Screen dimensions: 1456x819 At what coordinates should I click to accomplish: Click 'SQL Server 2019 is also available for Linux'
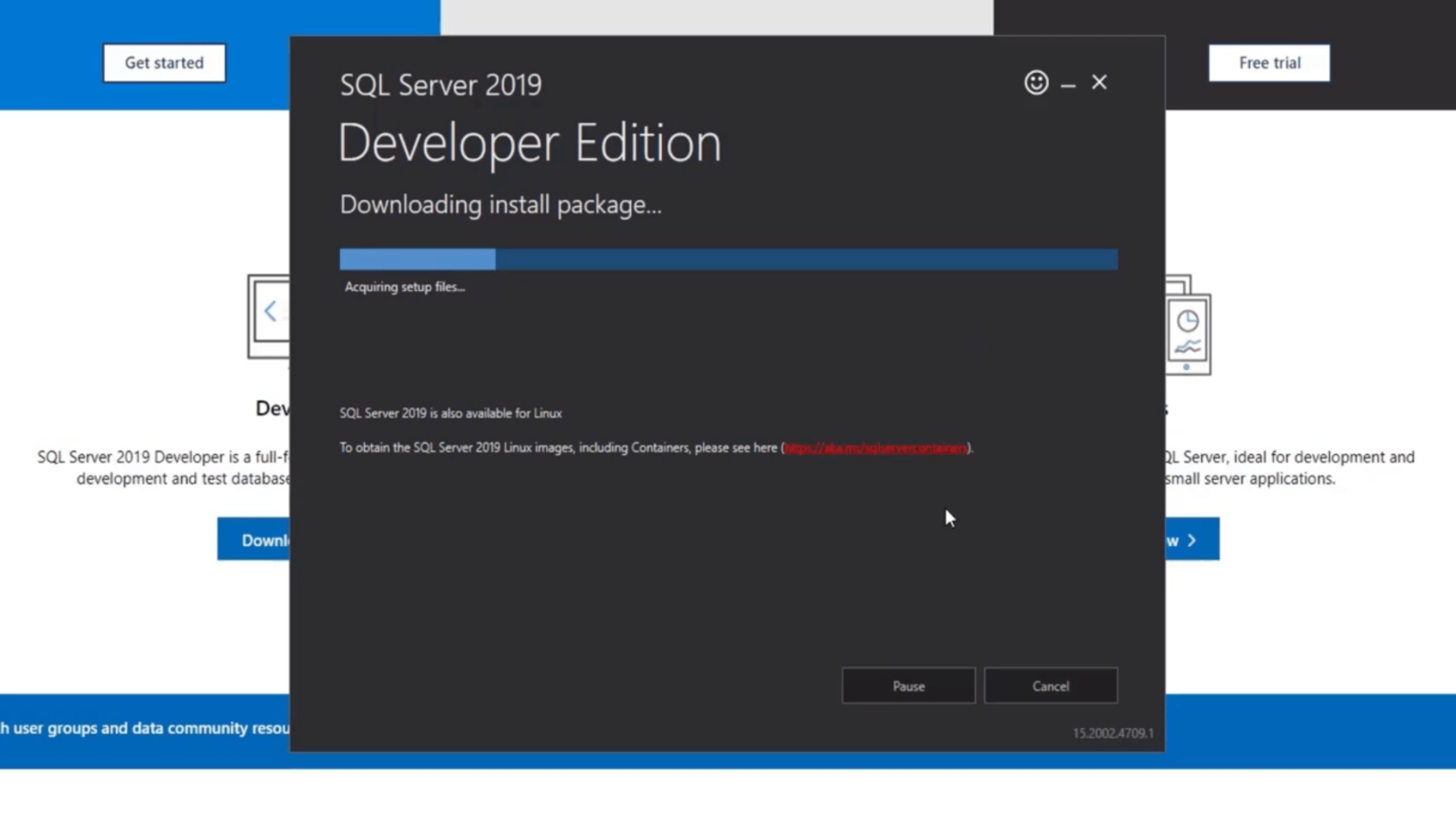pos(451,413)
